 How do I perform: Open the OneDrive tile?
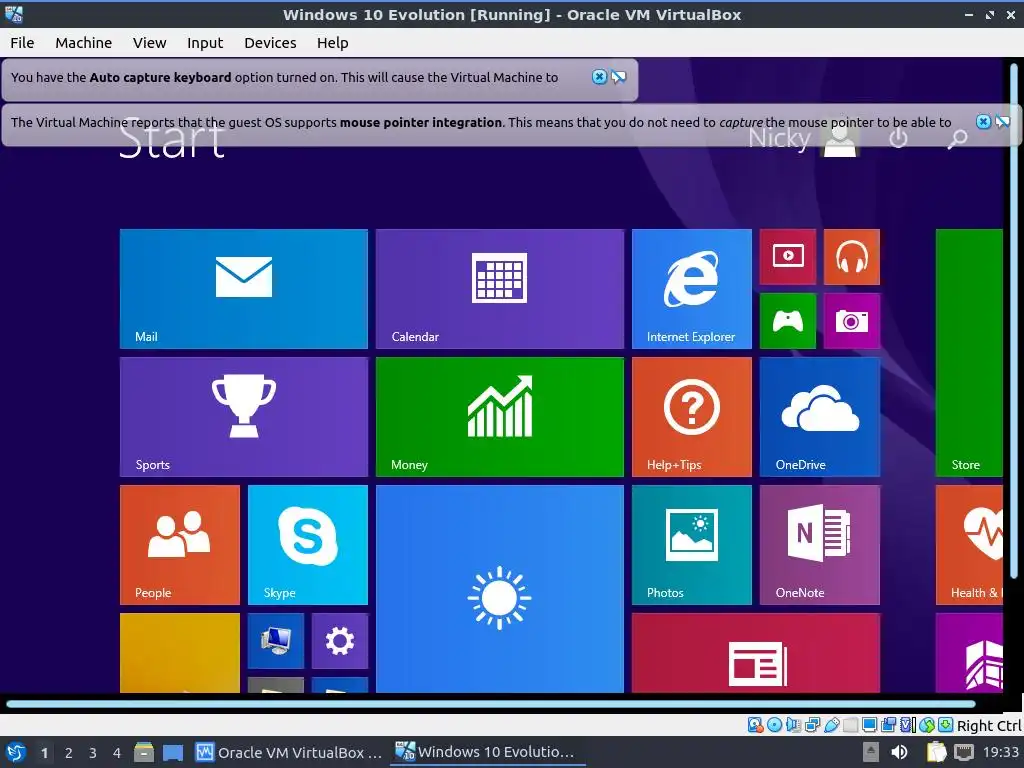coord(820,417)
